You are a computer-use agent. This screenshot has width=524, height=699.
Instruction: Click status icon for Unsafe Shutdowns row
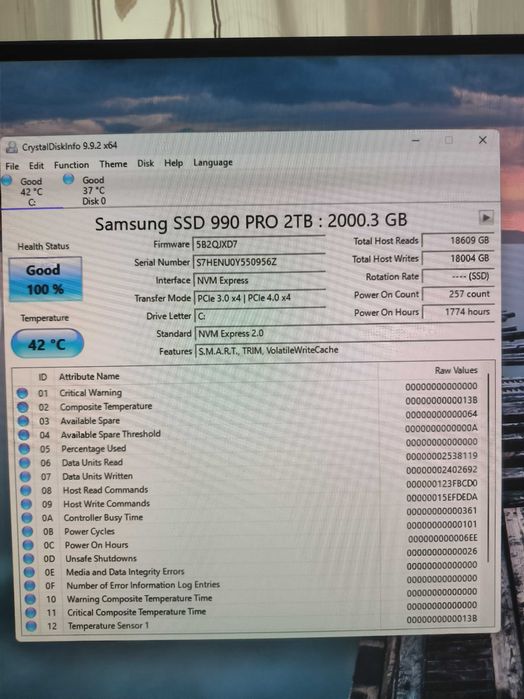coord(29,559)
